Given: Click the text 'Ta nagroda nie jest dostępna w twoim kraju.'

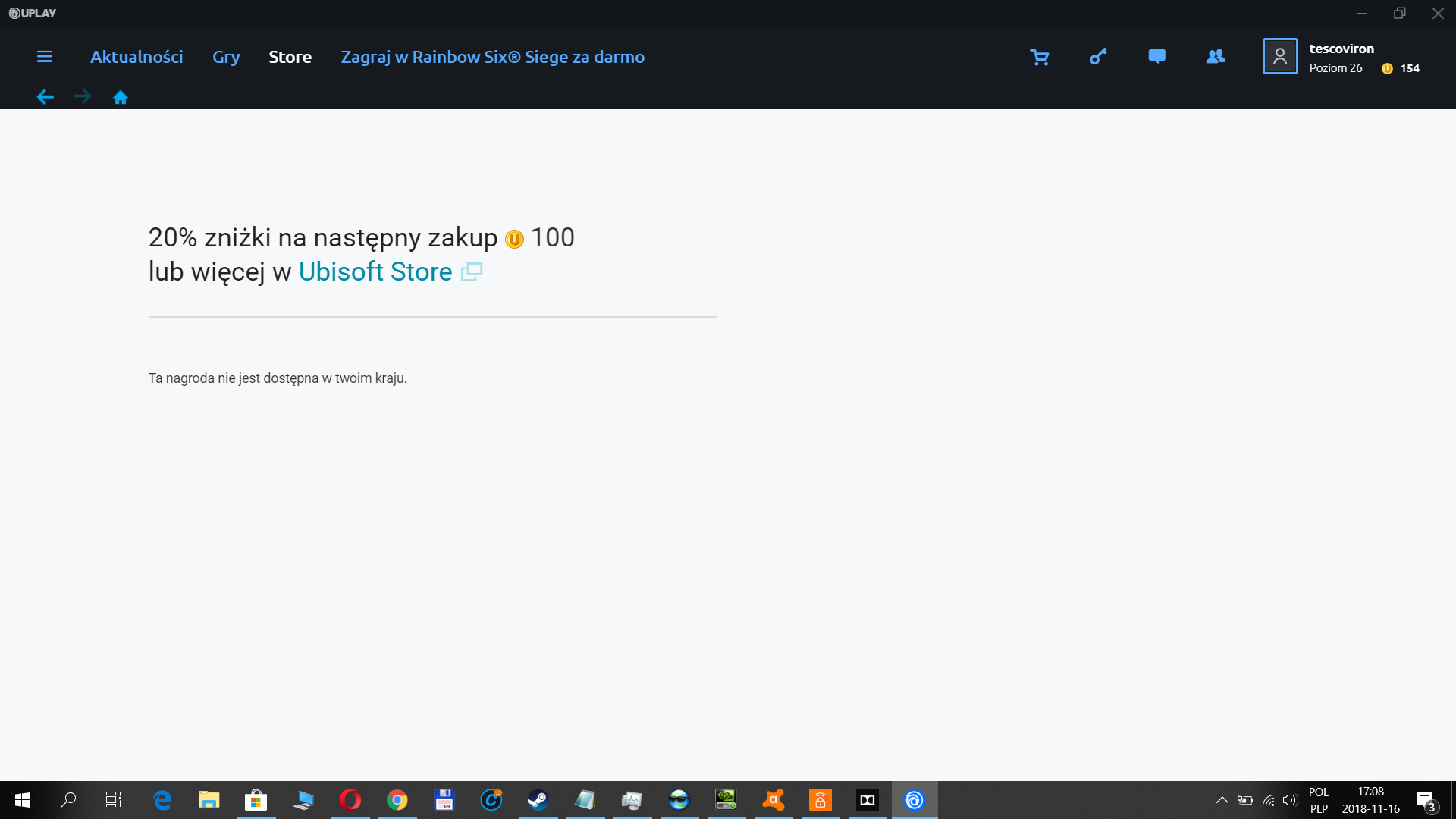Looking at the screenshot, I should click(x=278, y=378).
